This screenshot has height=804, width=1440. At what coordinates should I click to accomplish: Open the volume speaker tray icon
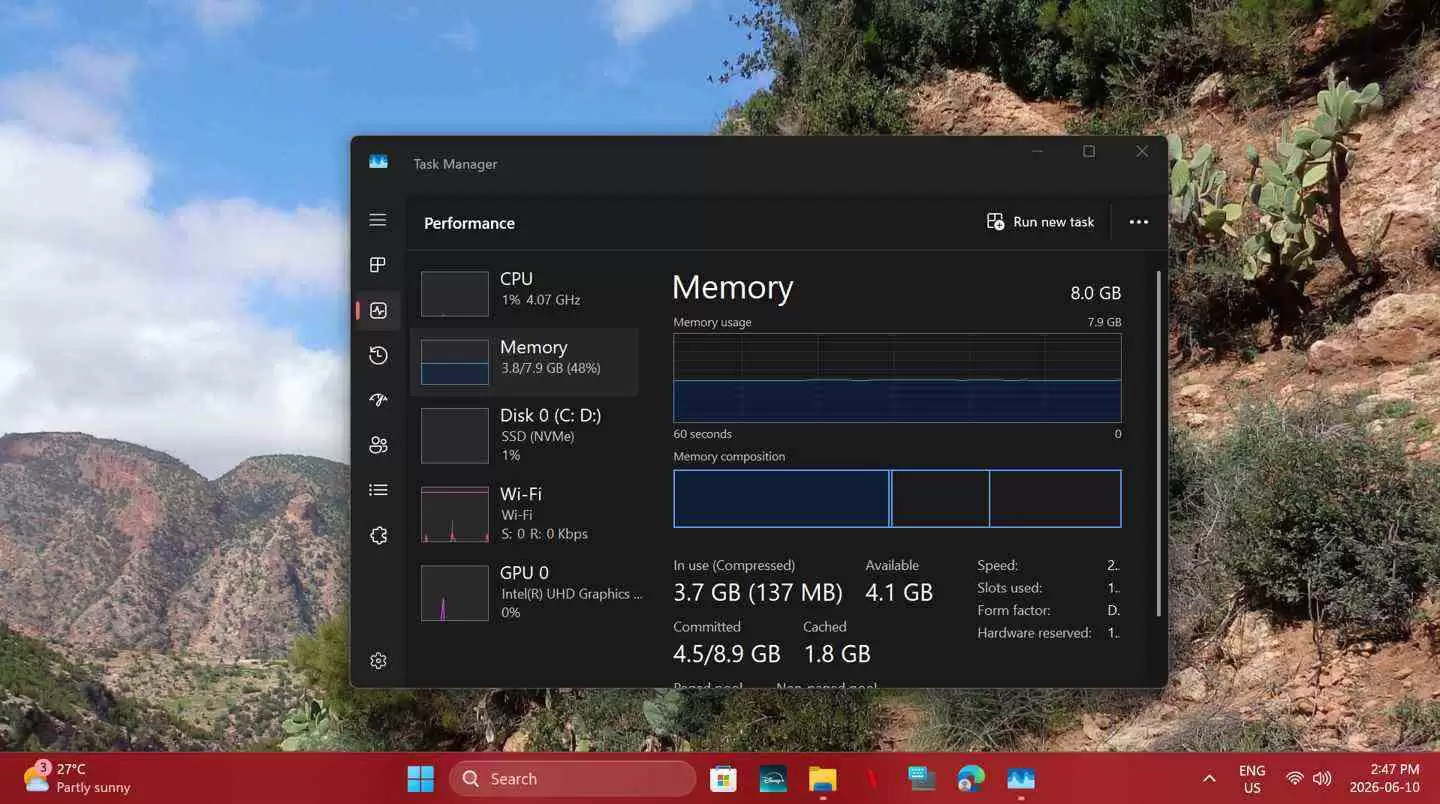click(x=1322, y=779)
